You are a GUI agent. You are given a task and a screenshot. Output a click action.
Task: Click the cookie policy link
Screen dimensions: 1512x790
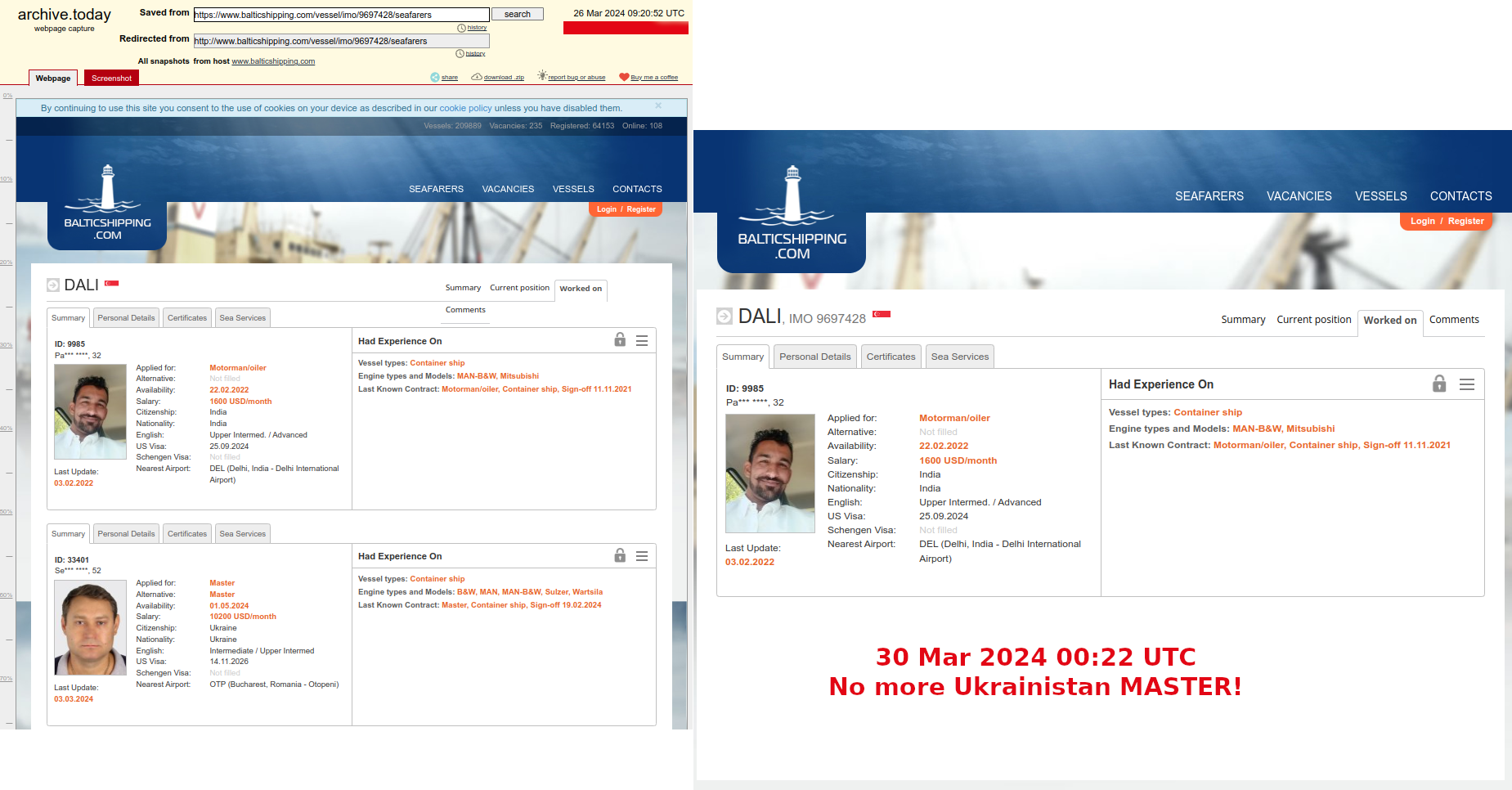click(465, 108)
